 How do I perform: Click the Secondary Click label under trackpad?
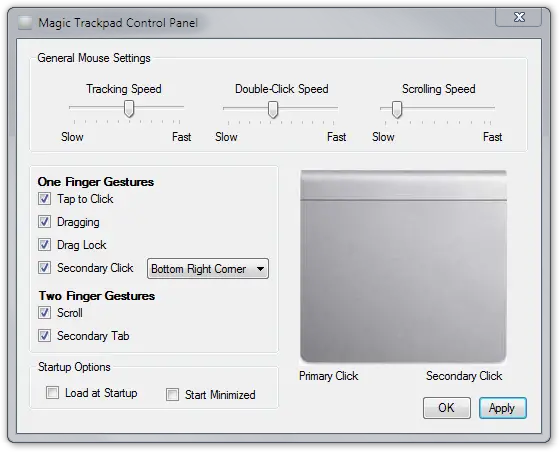[x=464, y=376]
